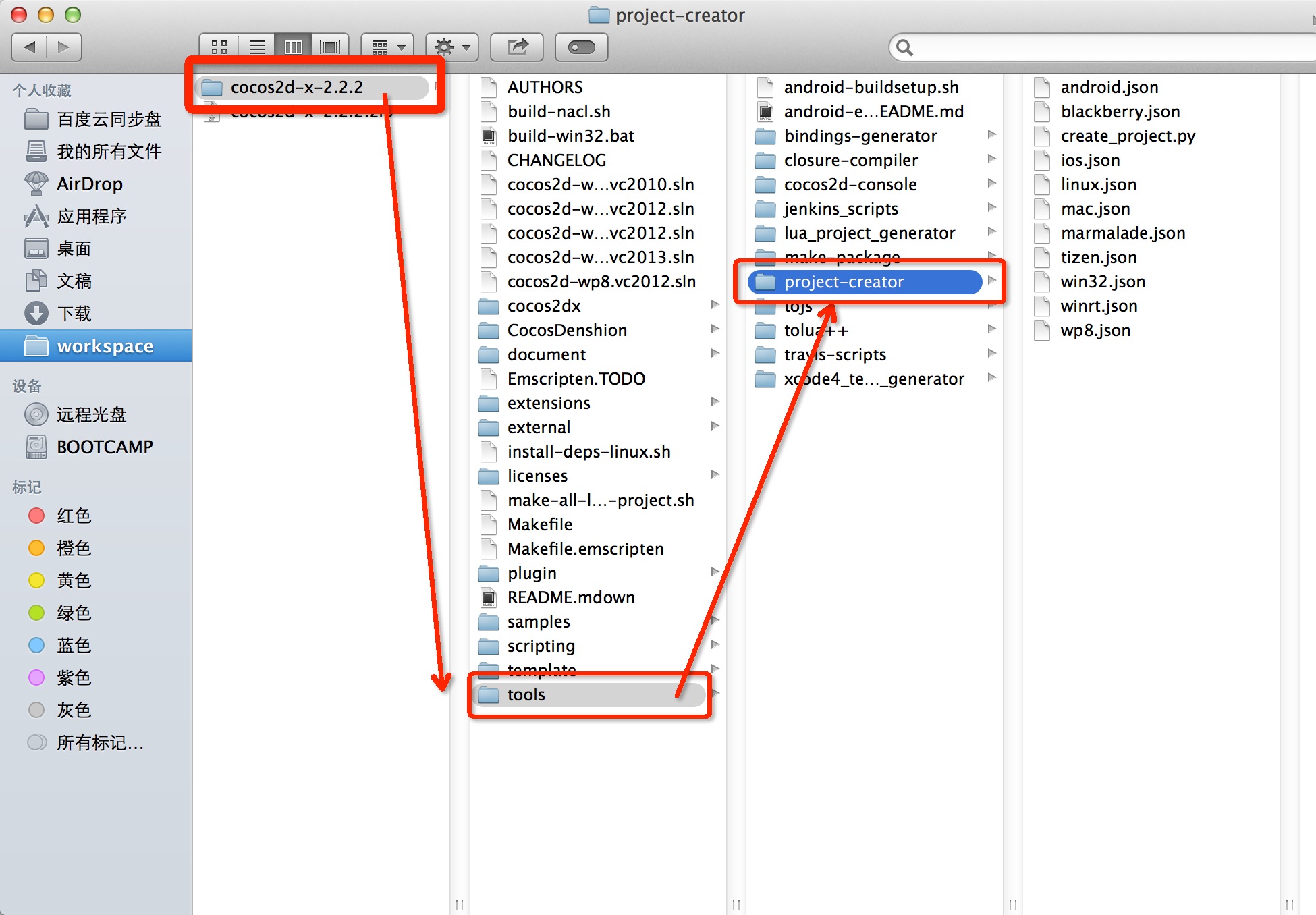Select the wp8.json file
This screenshot has height=915, width=1316.
[1142, 331]
